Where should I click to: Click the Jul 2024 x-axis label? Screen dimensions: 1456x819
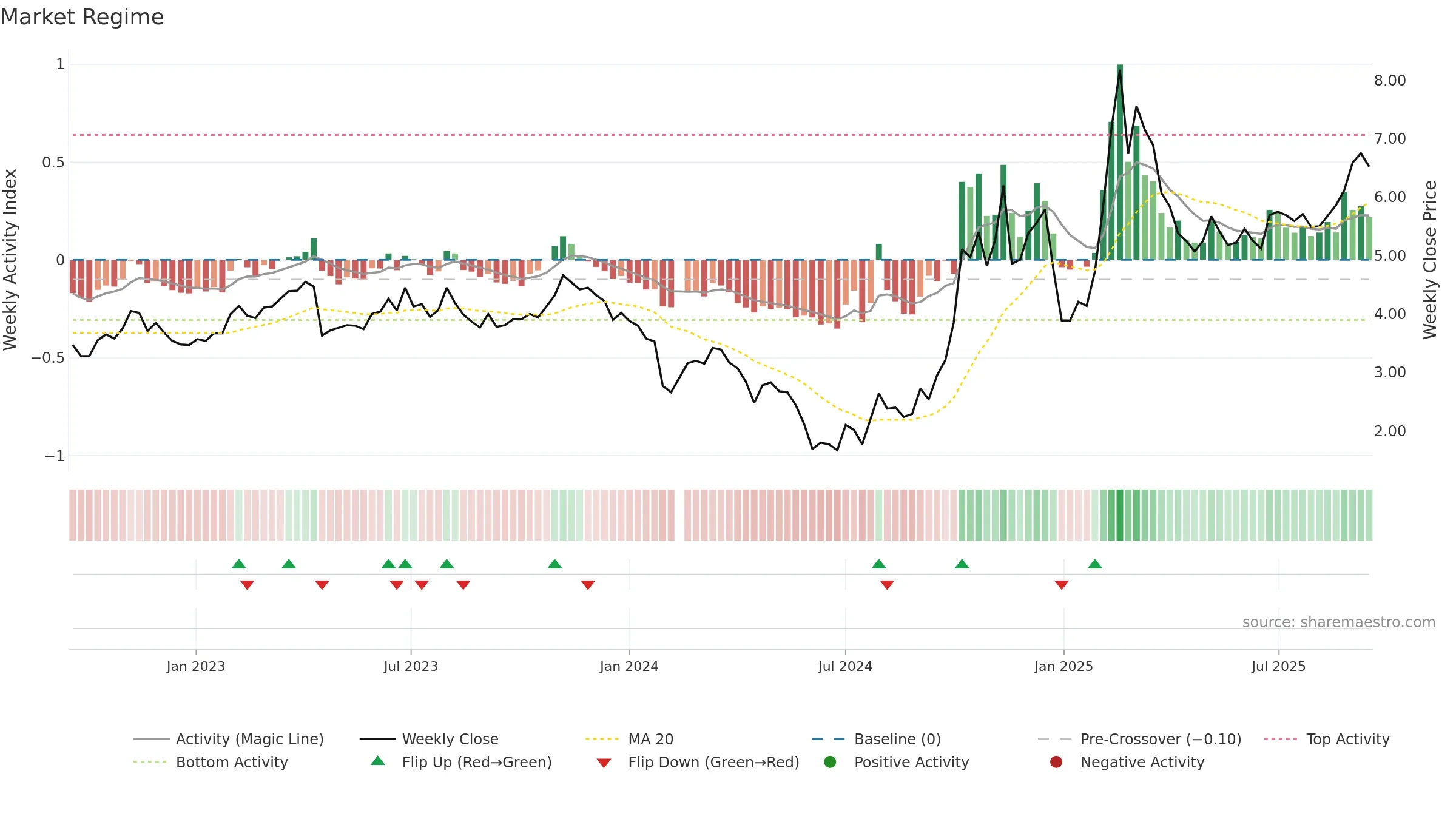click(x=845, y=666)
